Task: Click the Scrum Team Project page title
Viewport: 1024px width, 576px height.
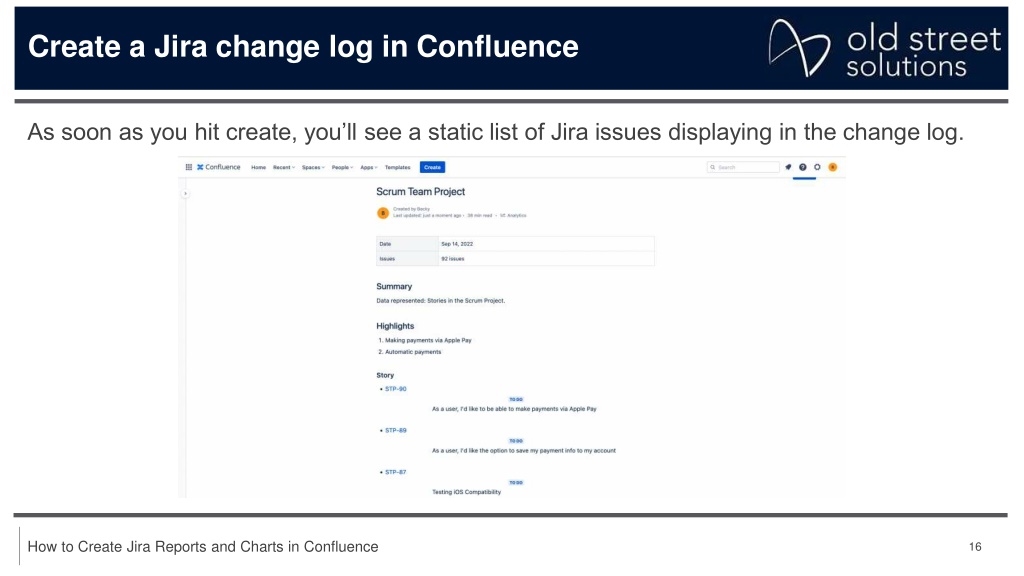Action: 421,191
